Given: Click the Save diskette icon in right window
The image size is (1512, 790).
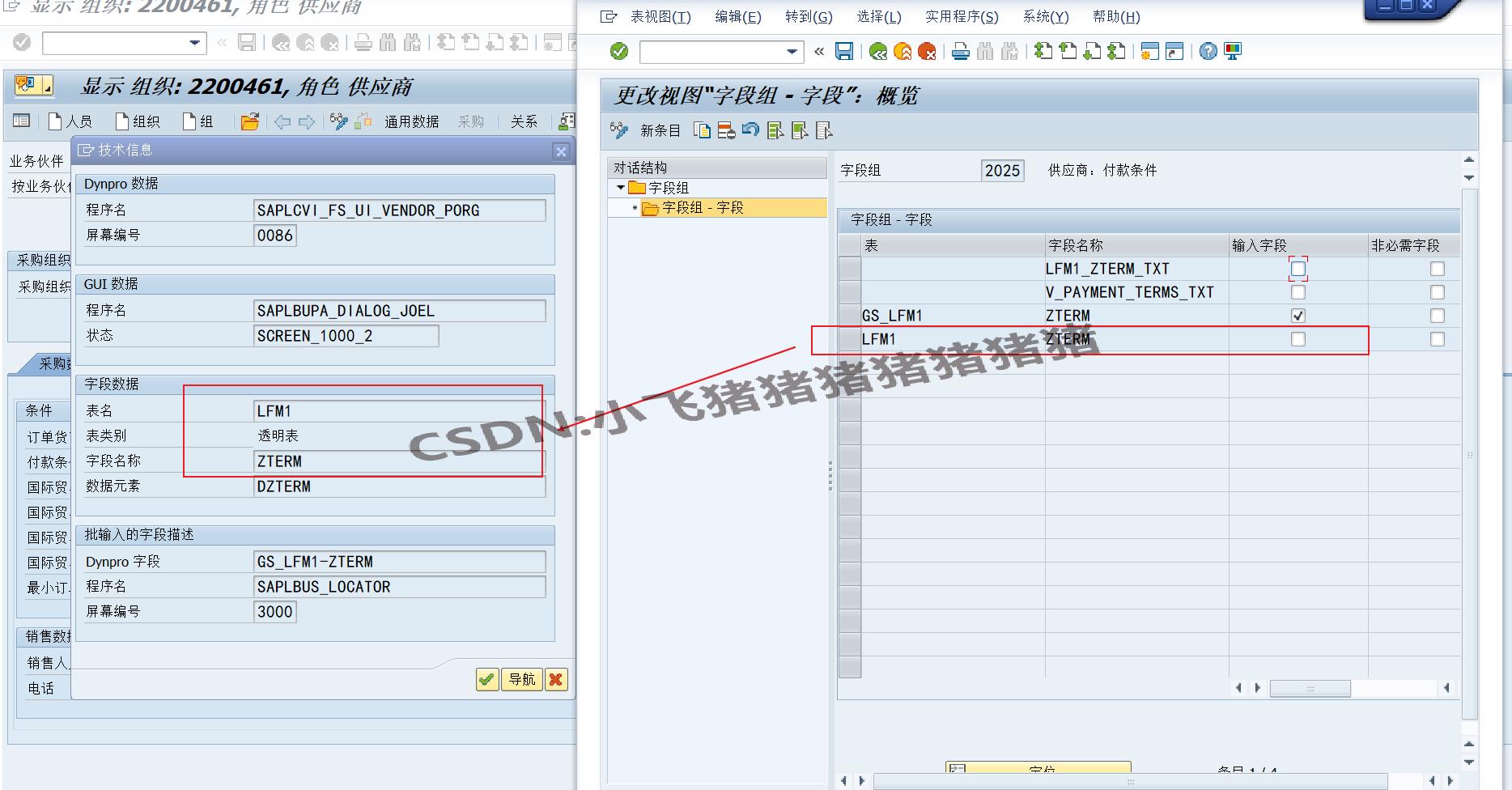Looking at the screenshot, I should pyautogui.click(x=844, y=52).
